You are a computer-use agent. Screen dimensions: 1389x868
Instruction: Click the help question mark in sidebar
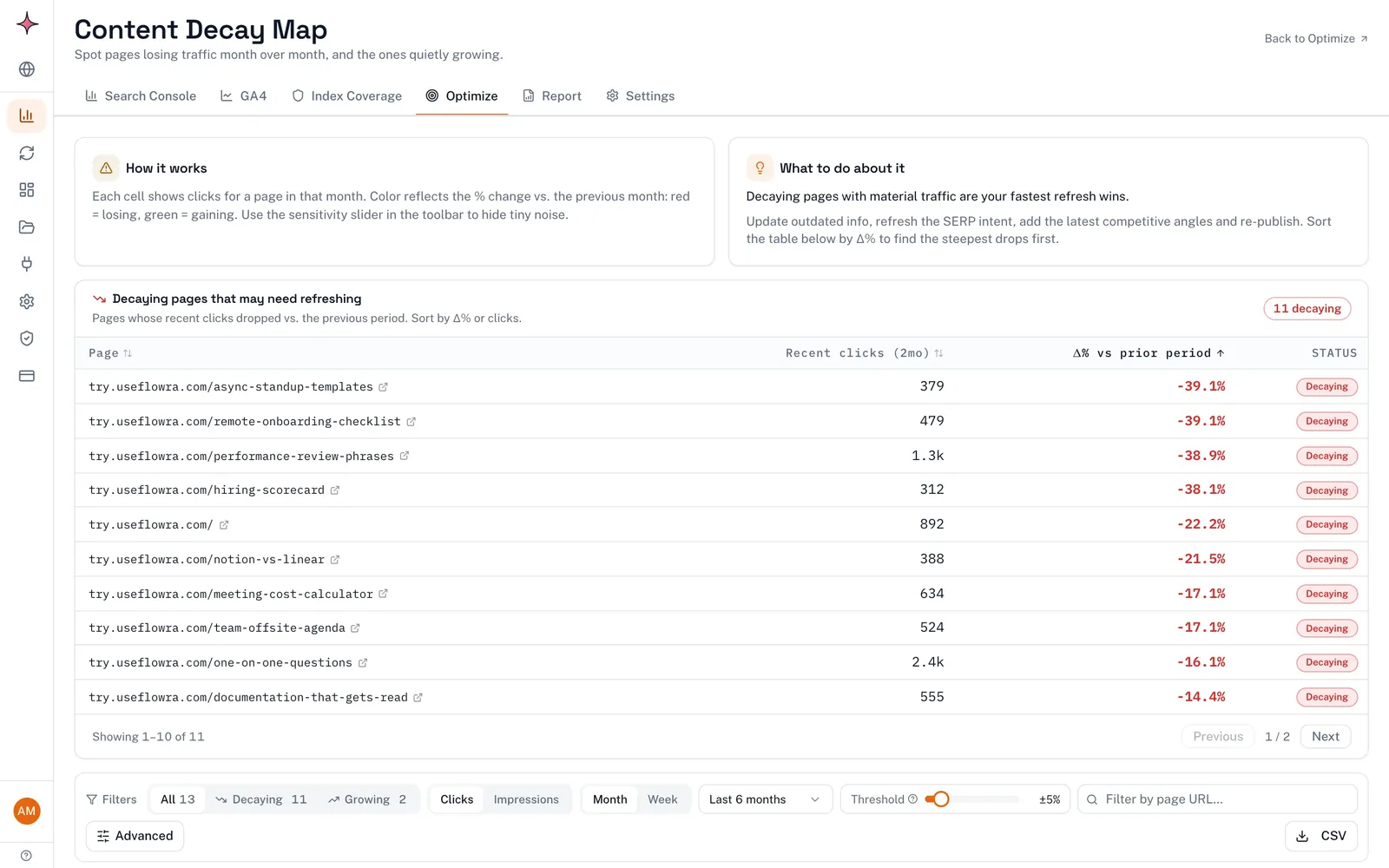tap(27, 855)
